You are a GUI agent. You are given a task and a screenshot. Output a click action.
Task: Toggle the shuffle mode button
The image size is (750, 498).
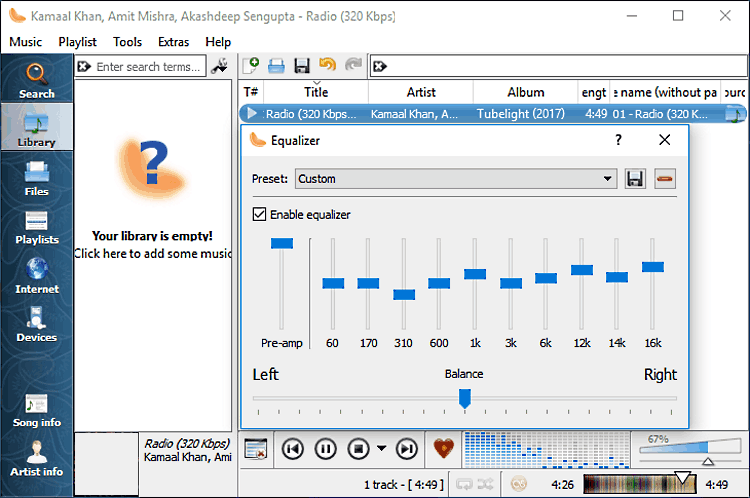tap(485, 485)
